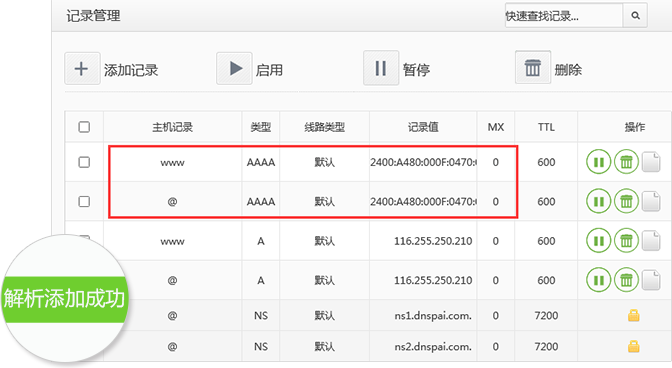The image size is (672, 368).
Task: Open note icon for @ AAAA record
Action: click(x=651, y=201)
